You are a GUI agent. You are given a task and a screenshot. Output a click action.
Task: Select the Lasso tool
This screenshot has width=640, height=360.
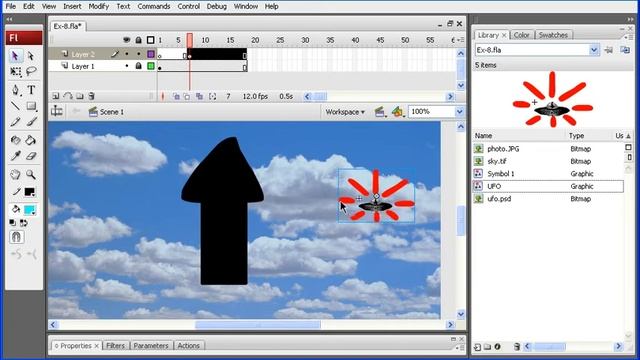click(31, 72)
